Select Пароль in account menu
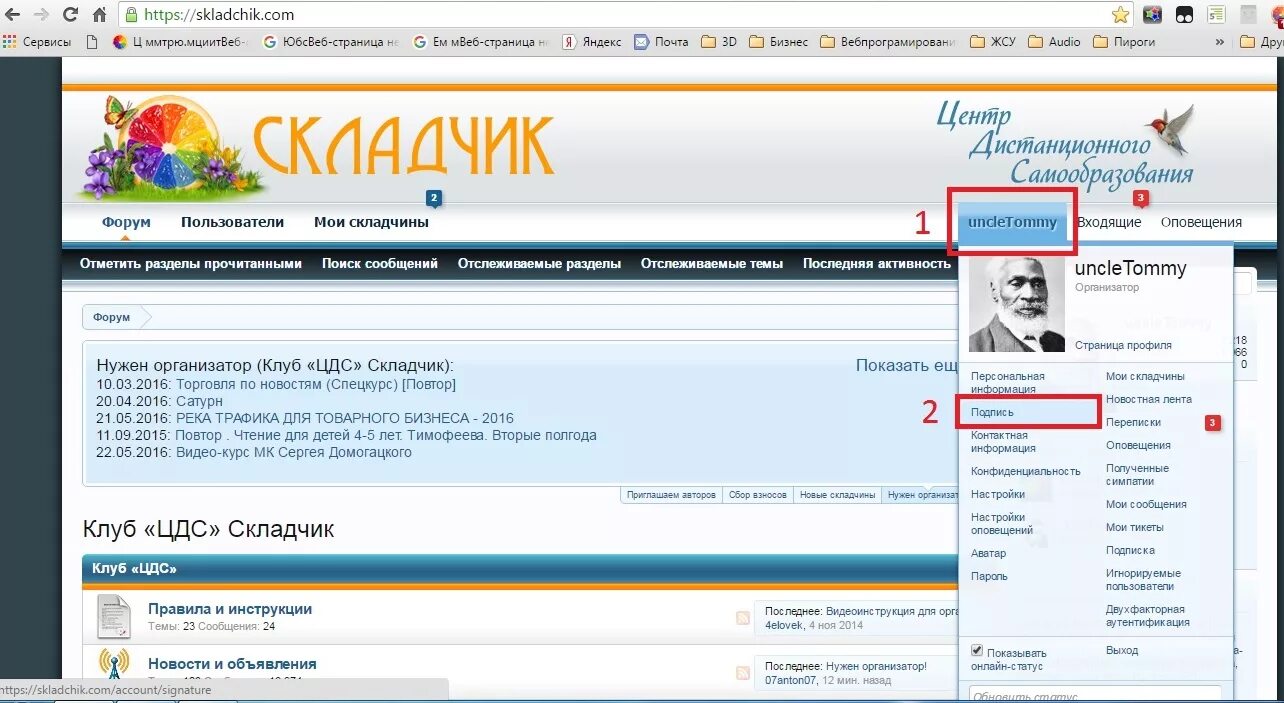This screenshot has height=703, width=1284. [989, 576]
